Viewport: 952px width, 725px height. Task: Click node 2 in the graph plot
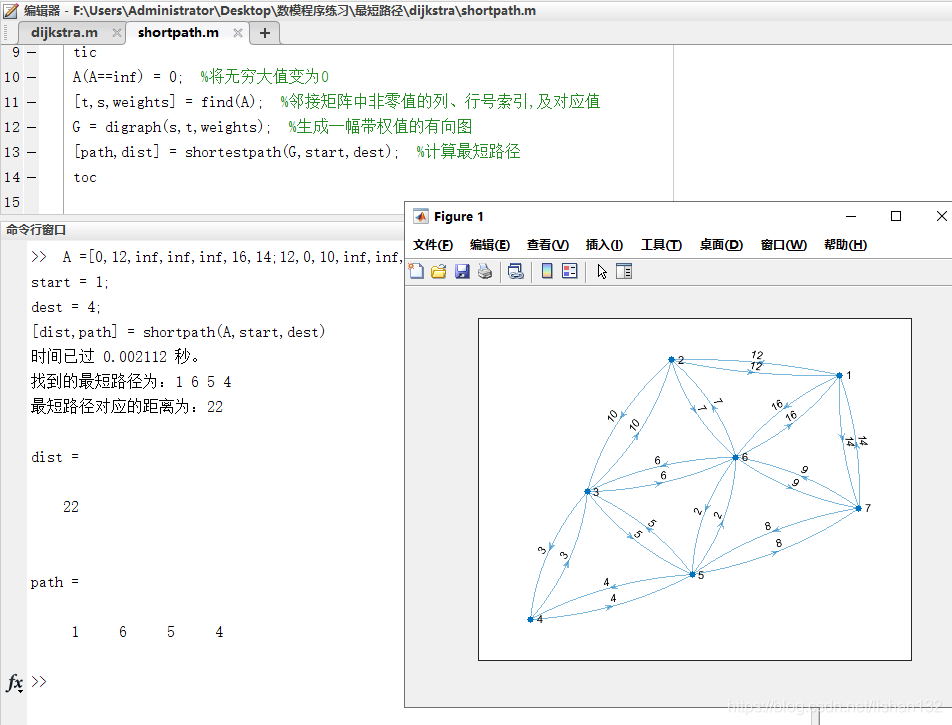(672, 359)
